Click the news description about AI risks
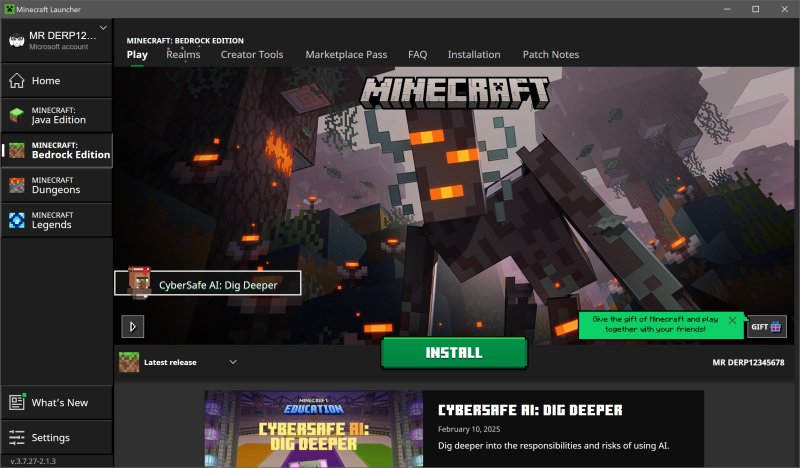800x468 pixels. (554, 446)
